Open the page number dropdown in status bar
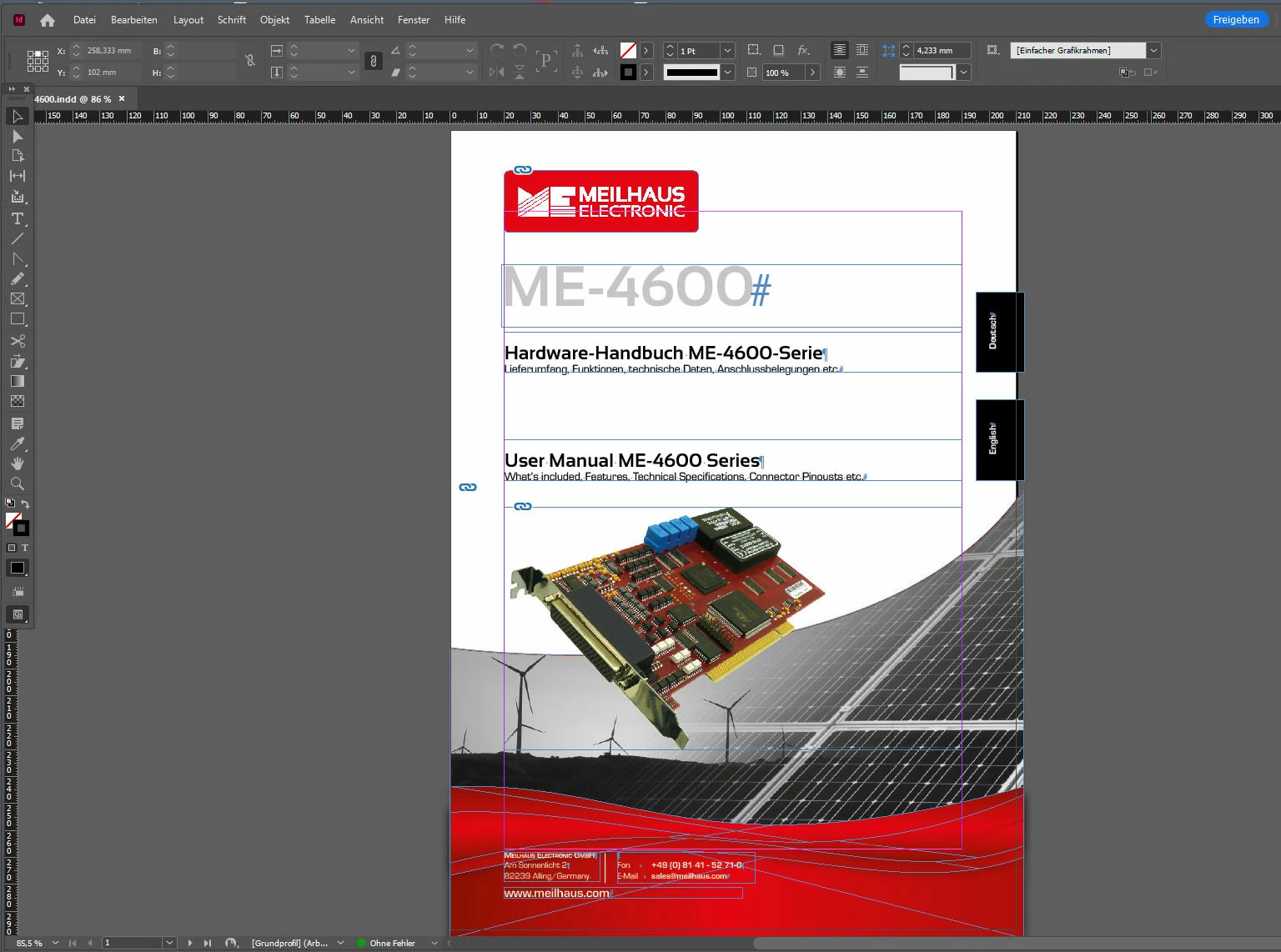This screenshot has height=952, width=1281. [169, 943]
